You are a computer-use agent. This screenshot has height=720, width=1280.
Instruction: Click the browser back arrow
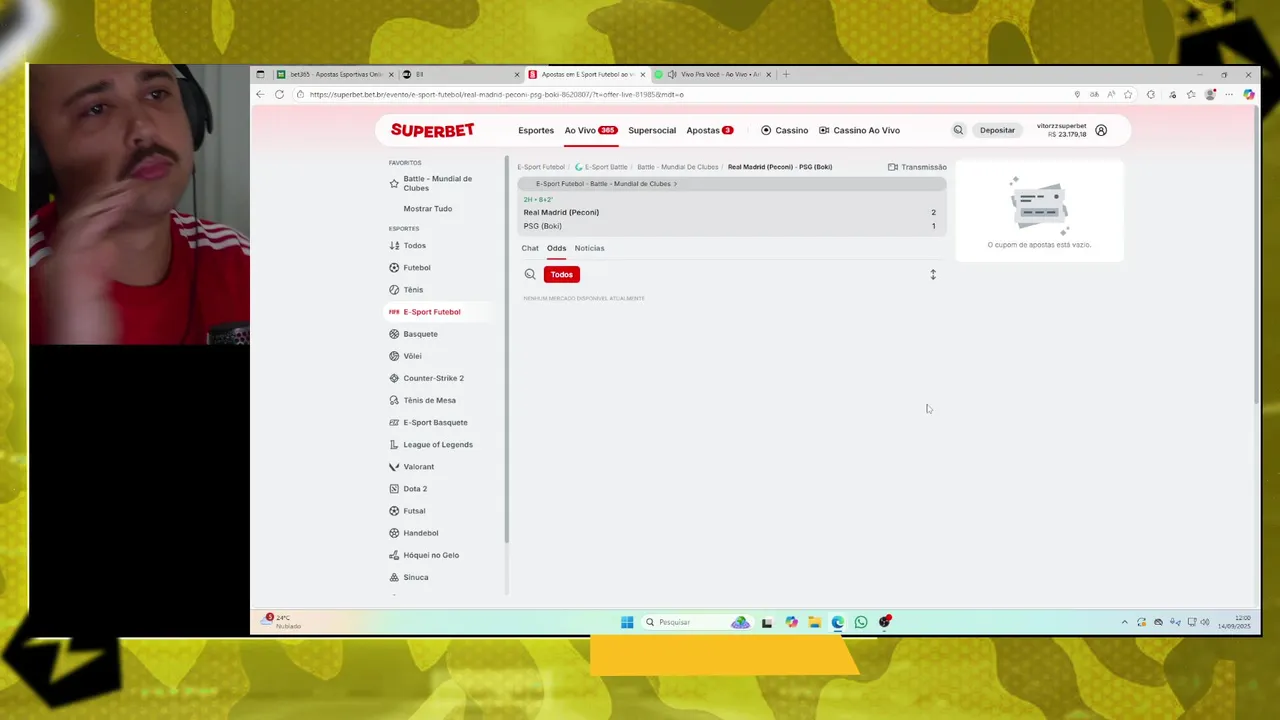click(260, 94)
